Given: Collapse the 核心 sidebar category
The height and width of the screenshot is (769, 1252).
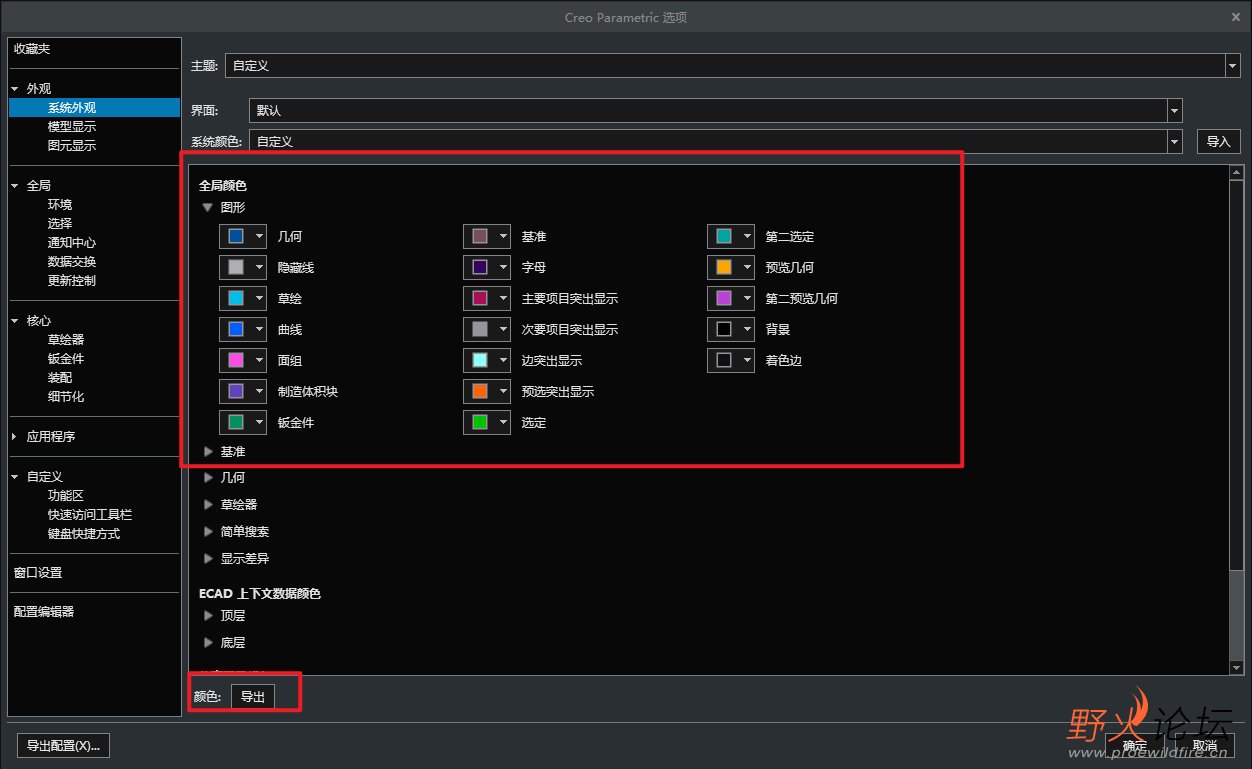Looking at the screenshot, I should pos(15,321).
